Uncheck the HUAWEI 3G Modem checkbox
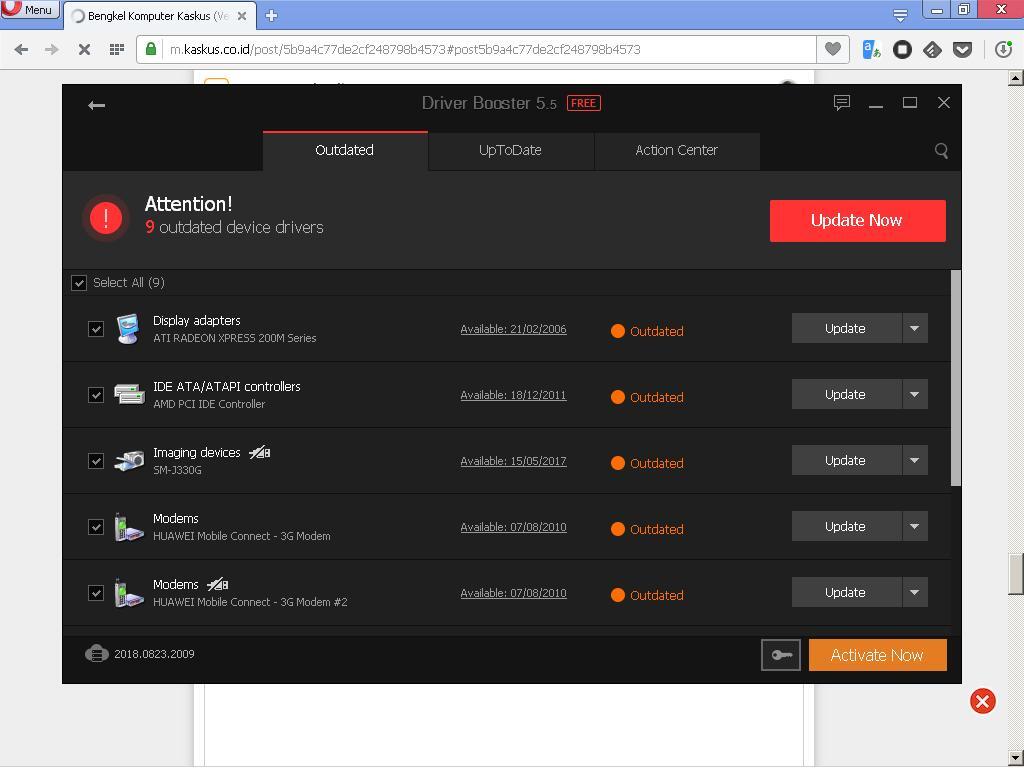The width and height of the screenshot is (1024, 768). point(96,526)
